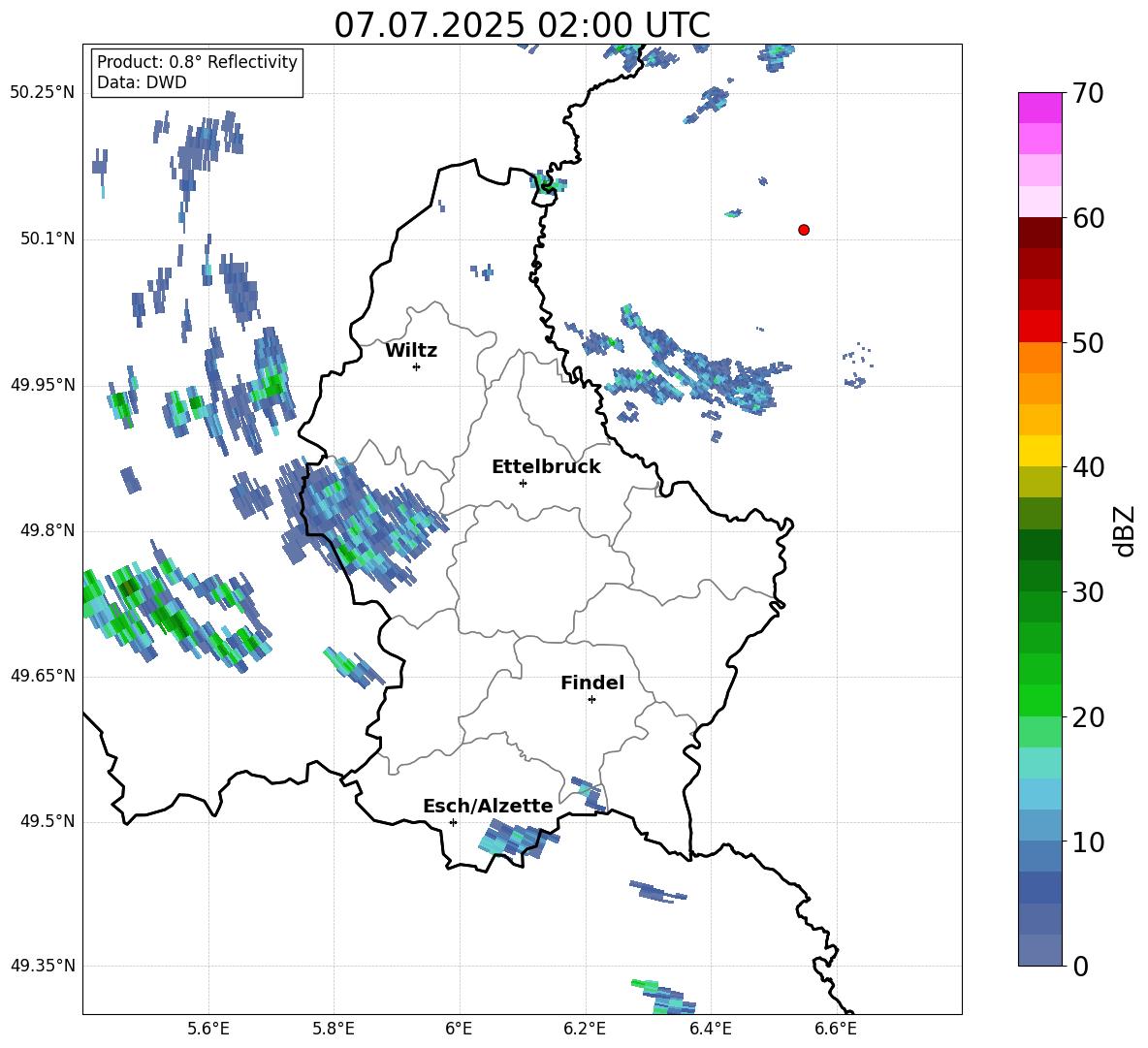Click the 50.25°N latitude label

[43, 93]
